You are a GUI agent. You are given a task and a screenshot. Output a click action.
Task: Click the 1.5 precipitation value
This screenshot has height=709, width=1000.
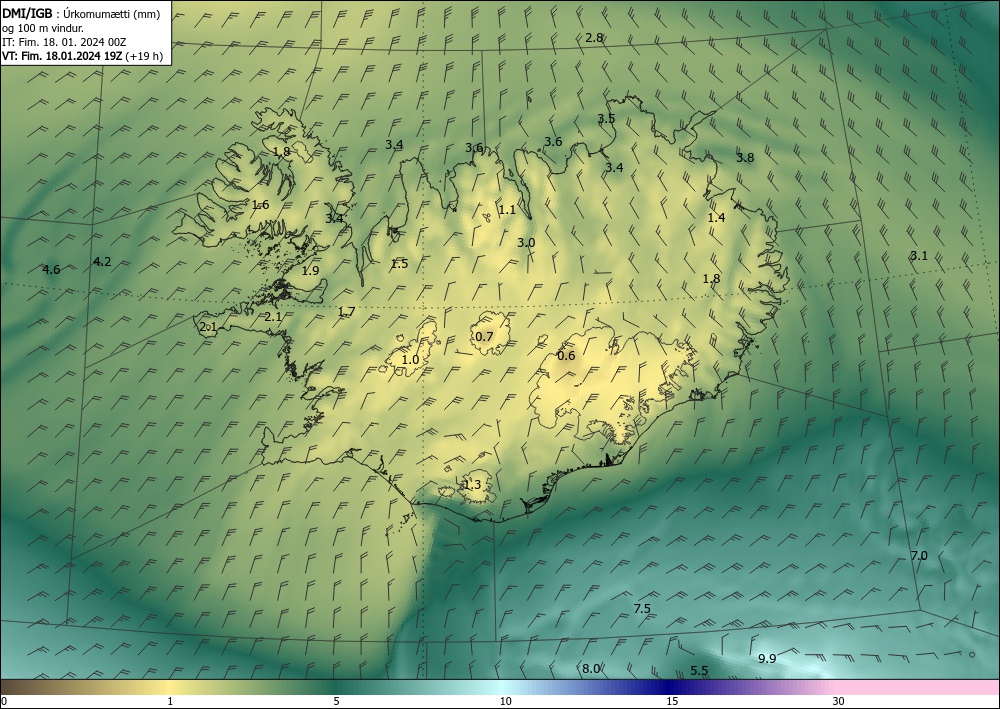pyautogui.click(x=399, y=263)
